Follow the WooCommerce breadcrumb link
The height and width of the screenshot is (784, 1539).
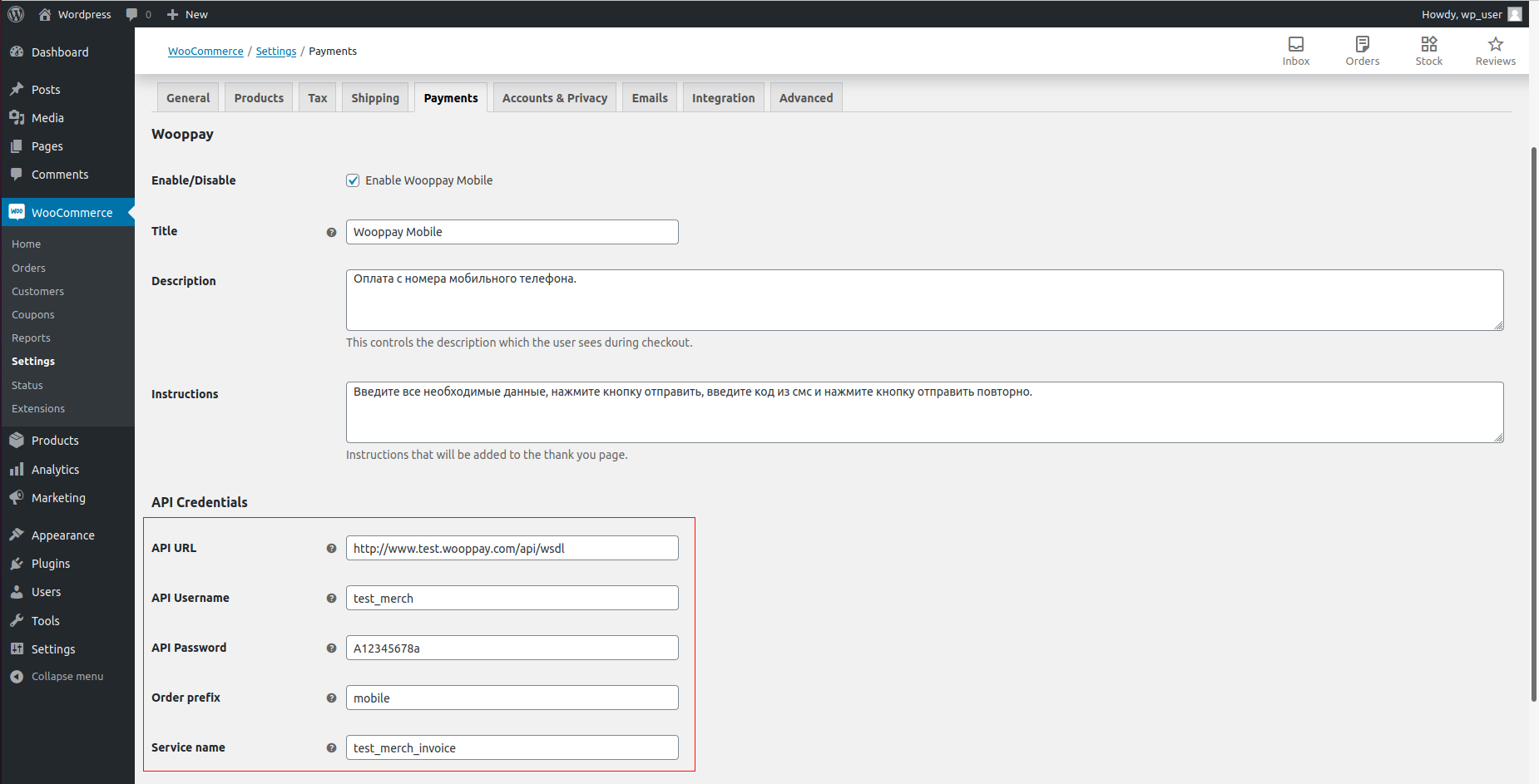coord(205,52)
